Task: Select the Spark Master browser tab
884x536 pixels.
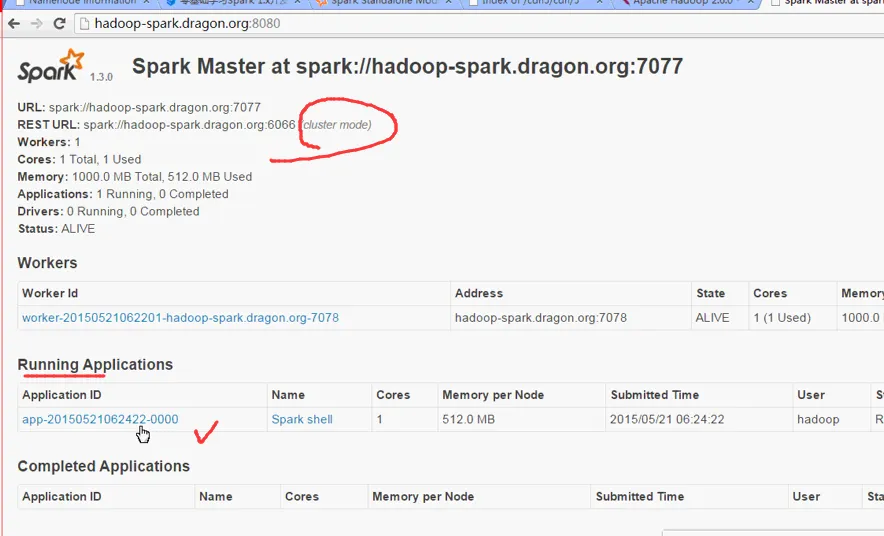Action: 827,3
